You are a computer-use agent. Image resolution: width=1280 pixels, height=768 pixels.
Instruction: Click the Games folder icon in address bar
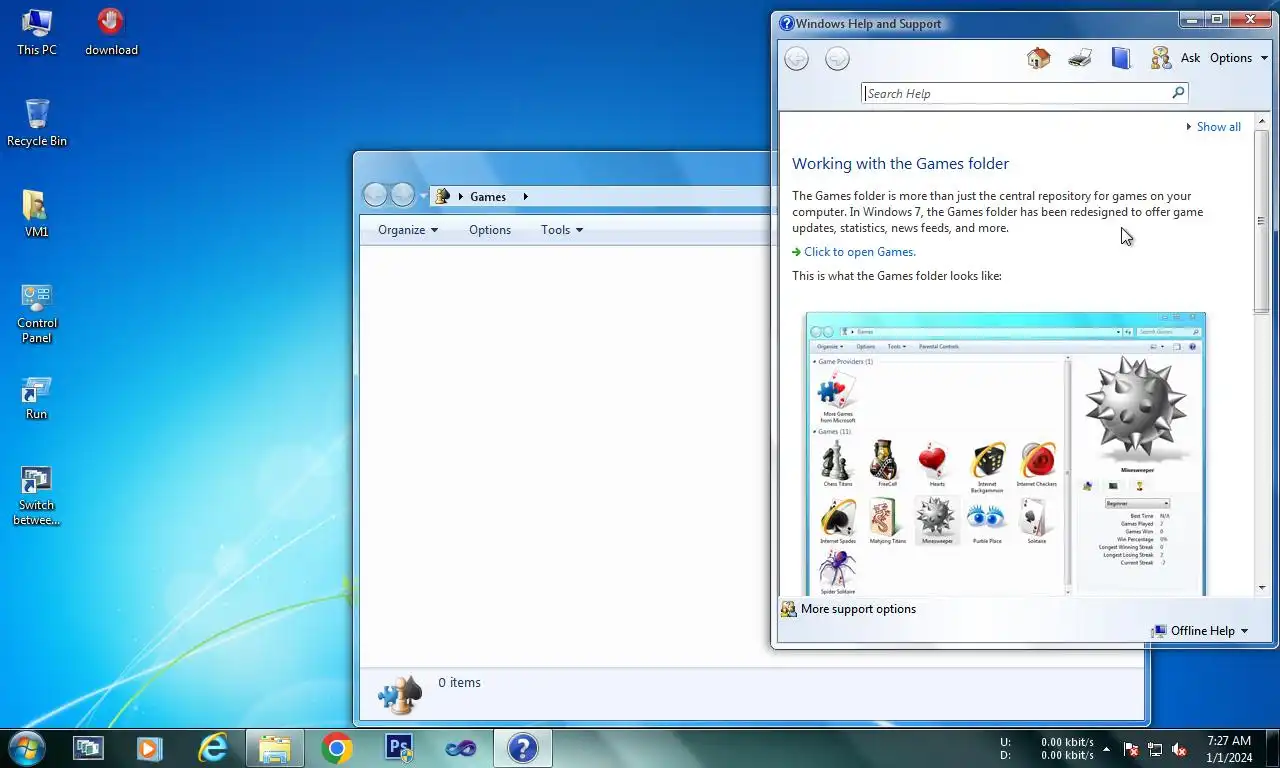[x=443, y=196]
